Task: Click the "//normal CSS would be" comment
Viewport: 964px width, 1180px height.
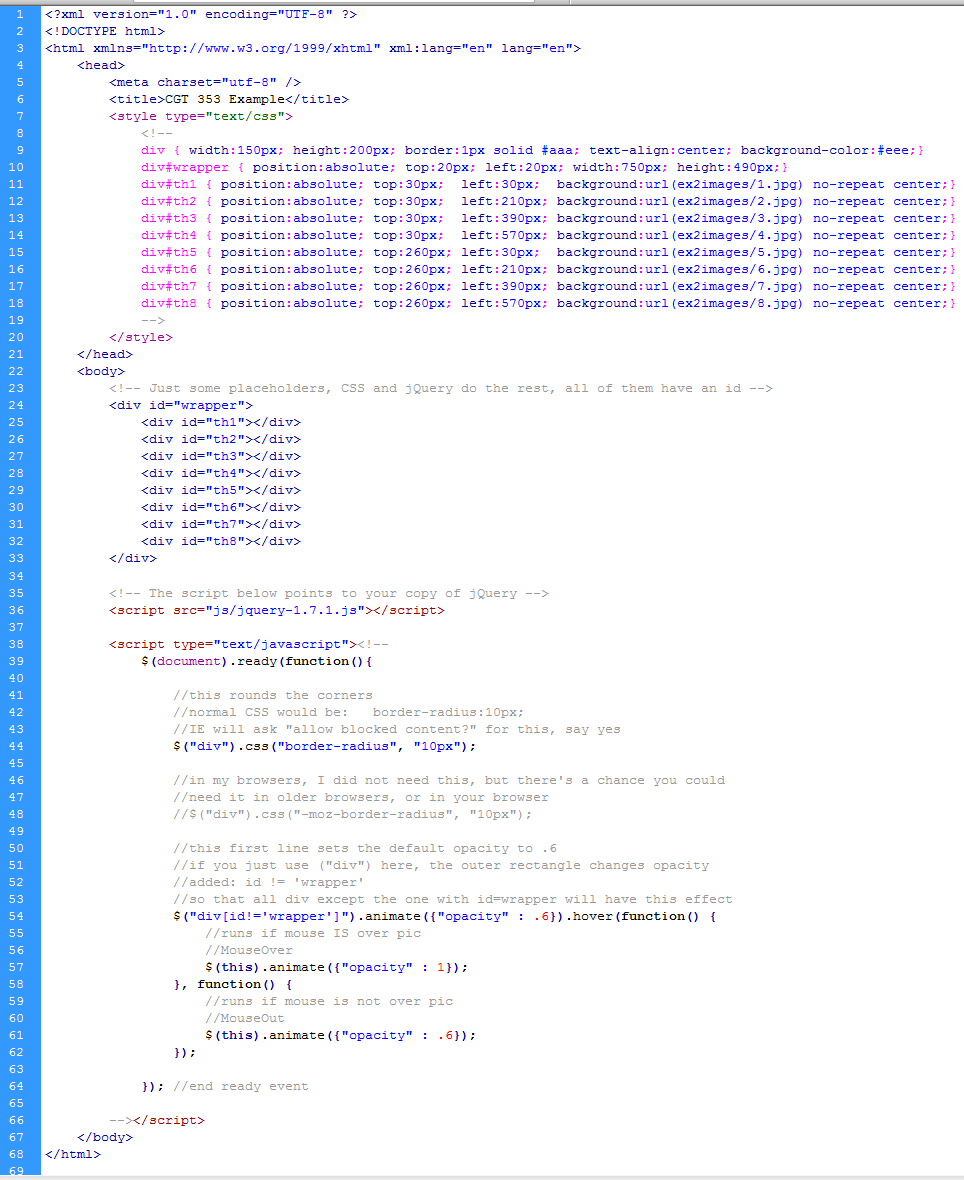Action: 348,712
